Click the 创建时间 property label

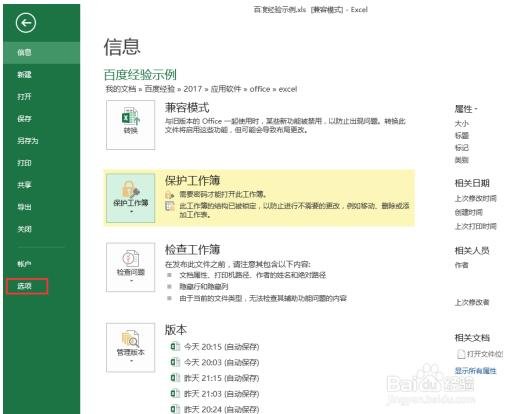point(469,212)
